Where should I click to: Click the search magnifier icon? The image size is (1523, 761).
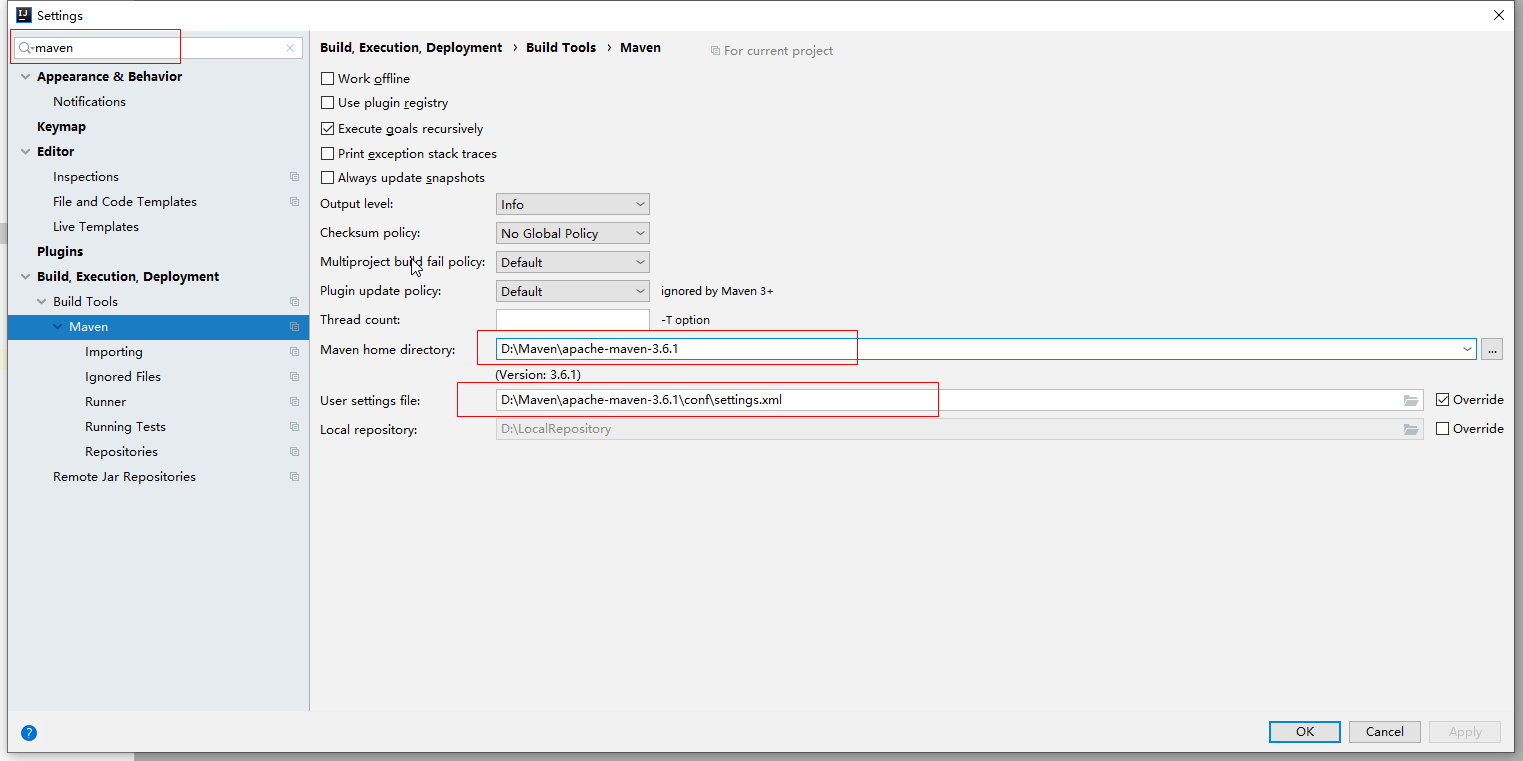tap(26, 48)
